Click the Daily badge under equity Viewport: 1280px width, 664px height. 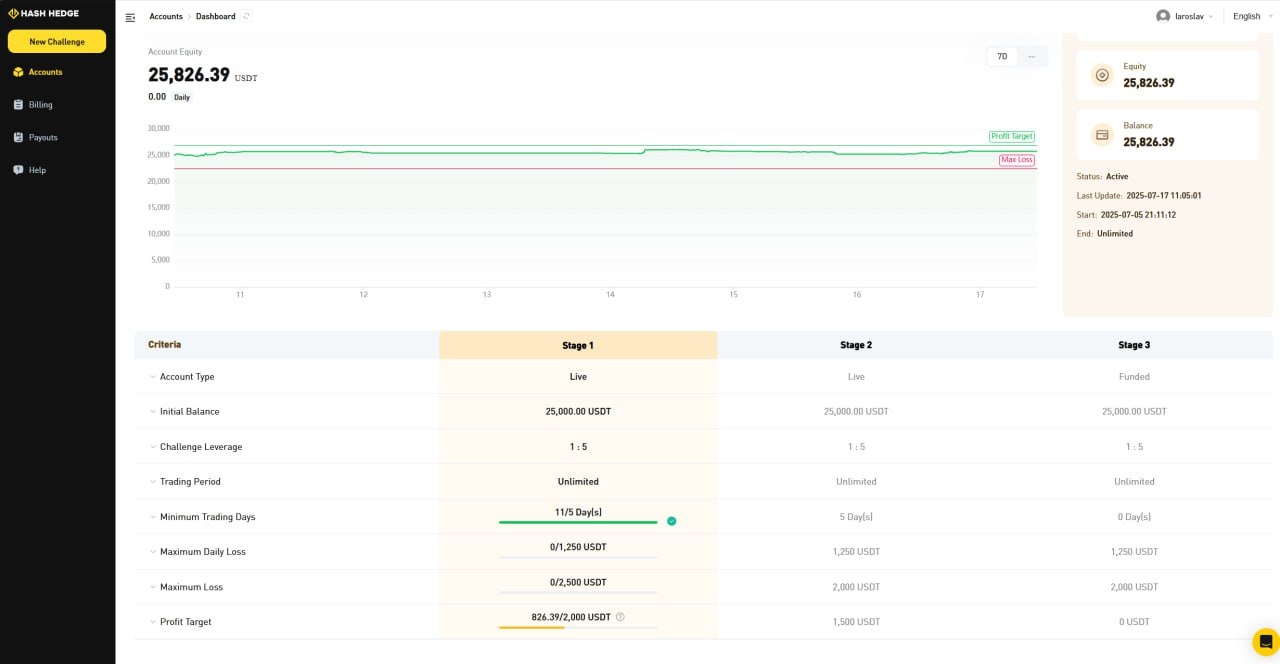point(182,97)
